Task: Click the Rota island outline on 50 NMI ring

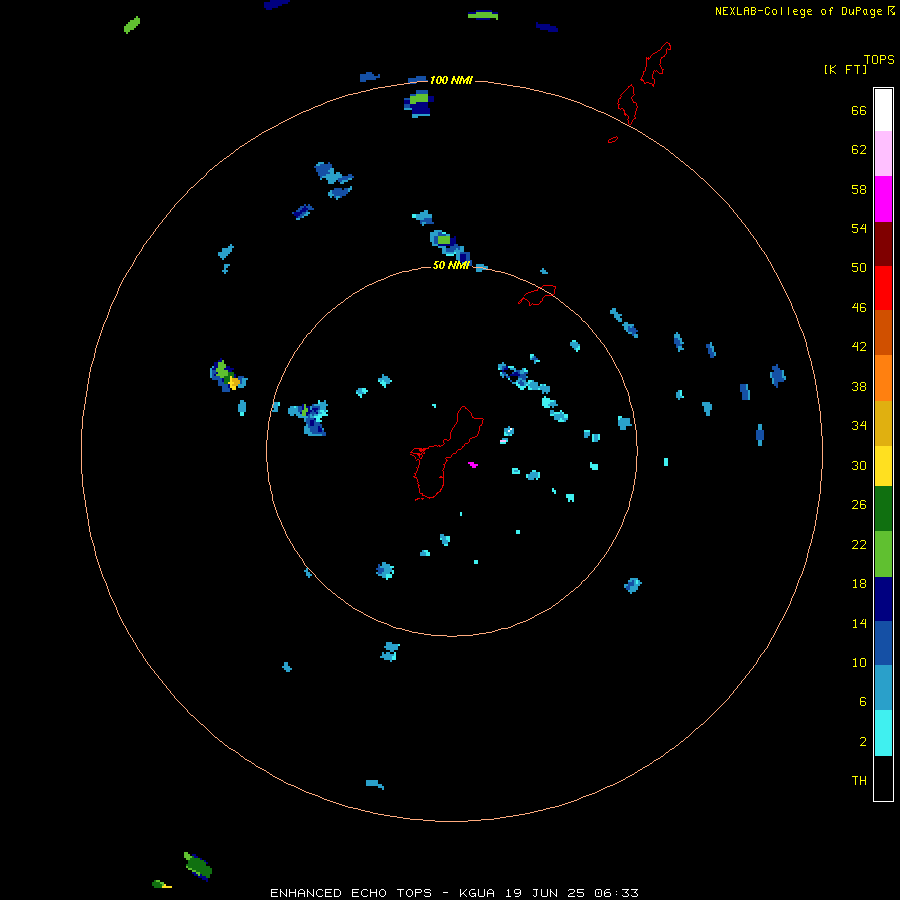Action: coord(537,295)
